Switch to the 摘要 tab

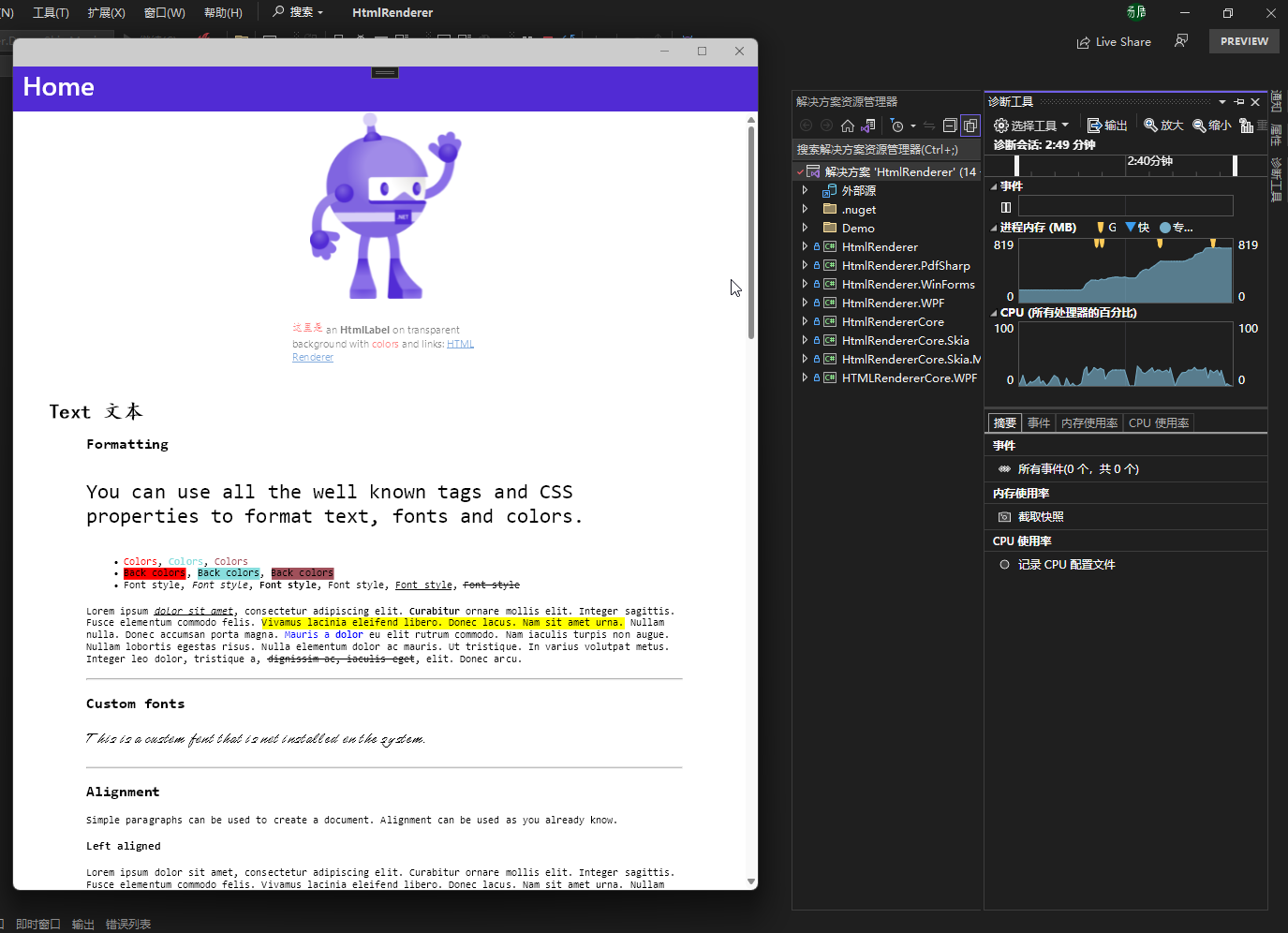(1005, 423)
